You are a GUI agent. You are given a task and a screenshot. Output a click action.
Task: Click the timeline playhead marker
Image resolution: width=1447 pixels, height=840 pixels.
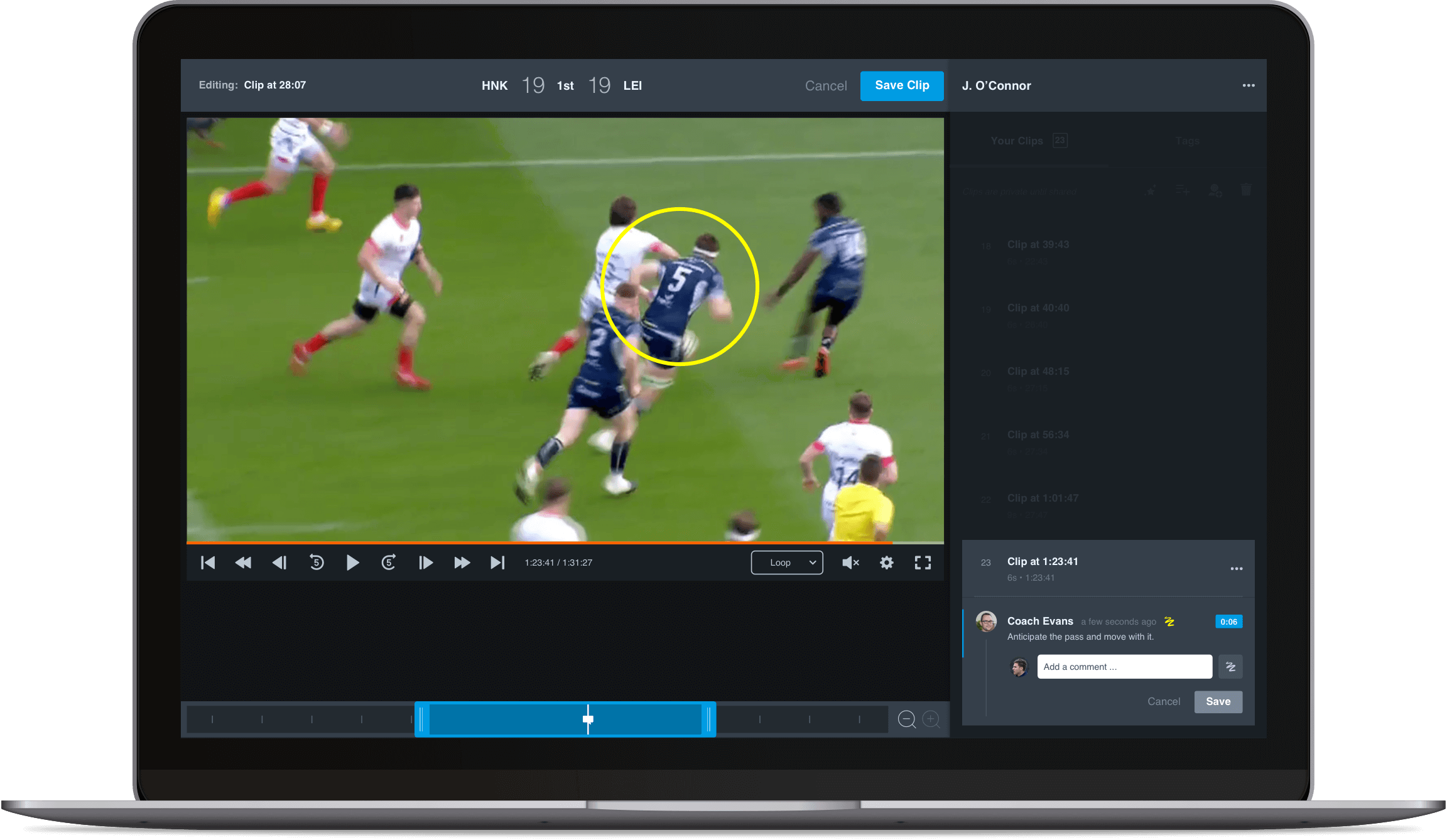(588, 719)
